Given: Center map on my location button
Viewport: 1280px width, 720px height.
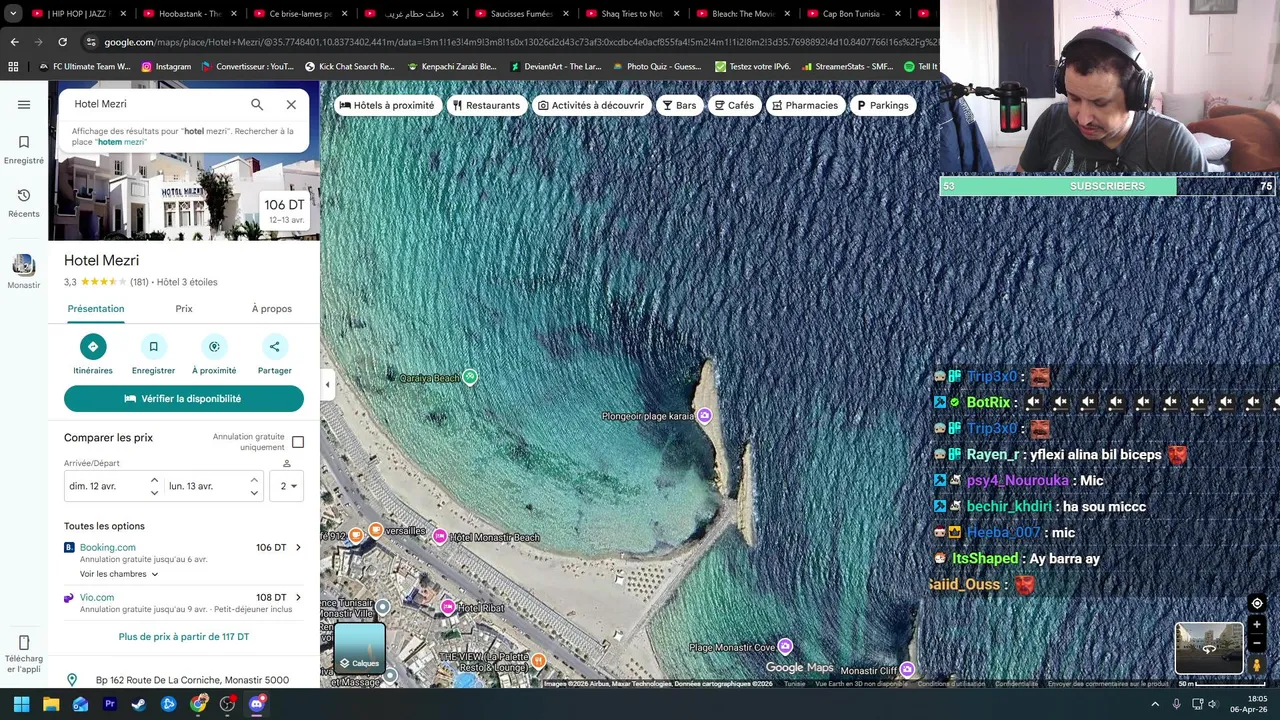Looking at the screenshot, I should click(x=1257, y=603).
